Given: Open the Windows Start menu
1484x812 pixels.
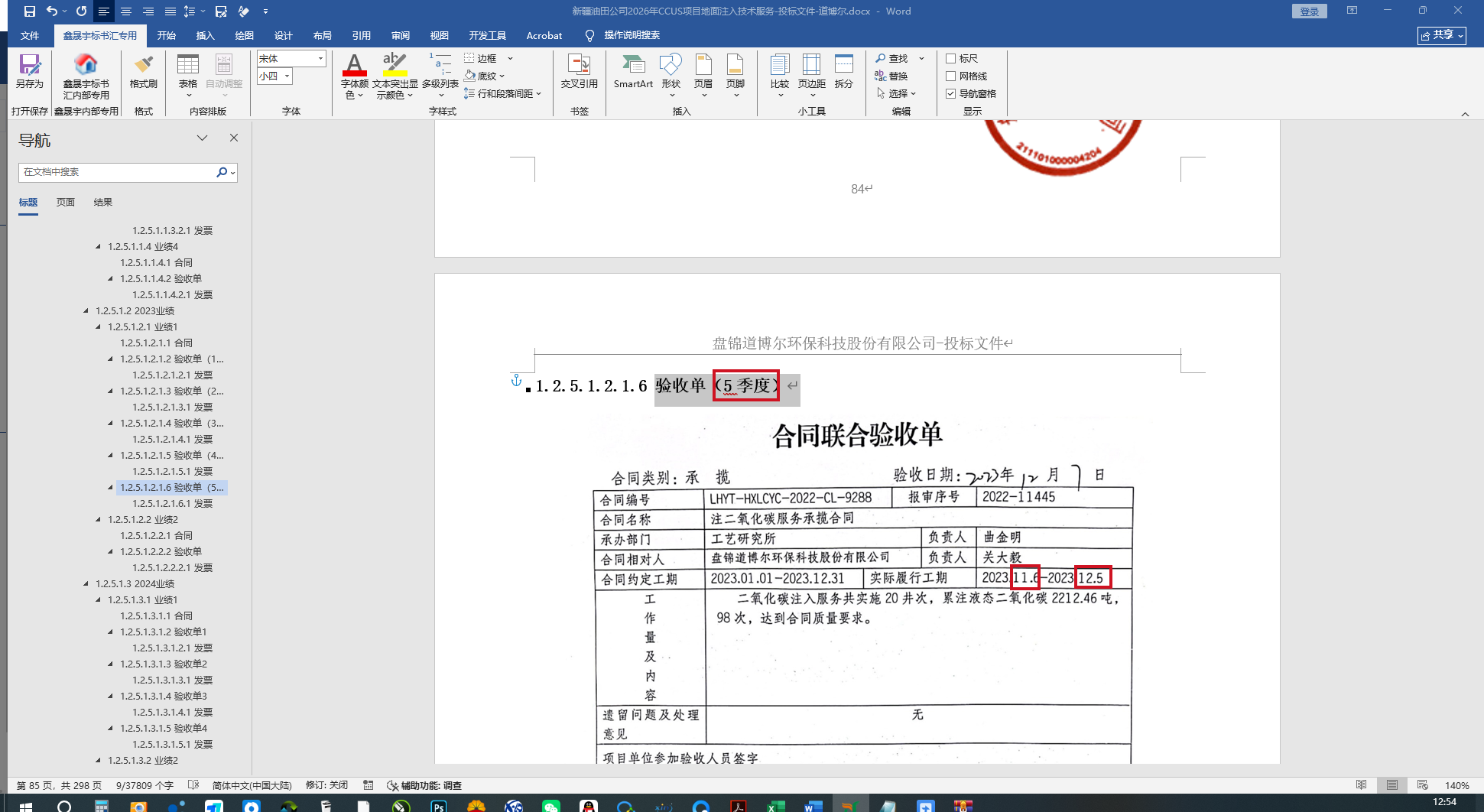Looking at the screenshot, I should click(x=25, y=805).
